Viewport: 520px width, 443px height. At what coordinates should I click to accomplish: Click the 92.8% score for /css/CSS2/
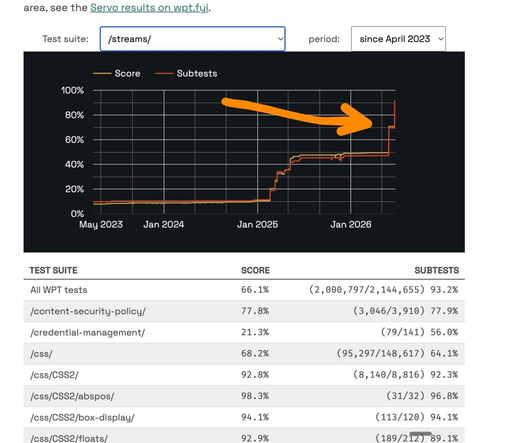(255, 375)
